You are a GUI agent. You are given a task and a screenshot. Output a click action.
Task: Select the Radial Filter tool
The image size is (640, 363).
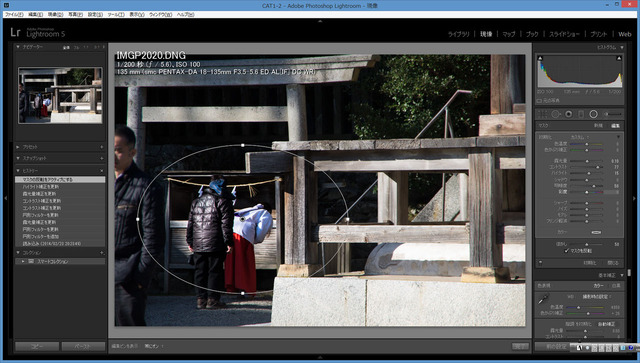593,114
